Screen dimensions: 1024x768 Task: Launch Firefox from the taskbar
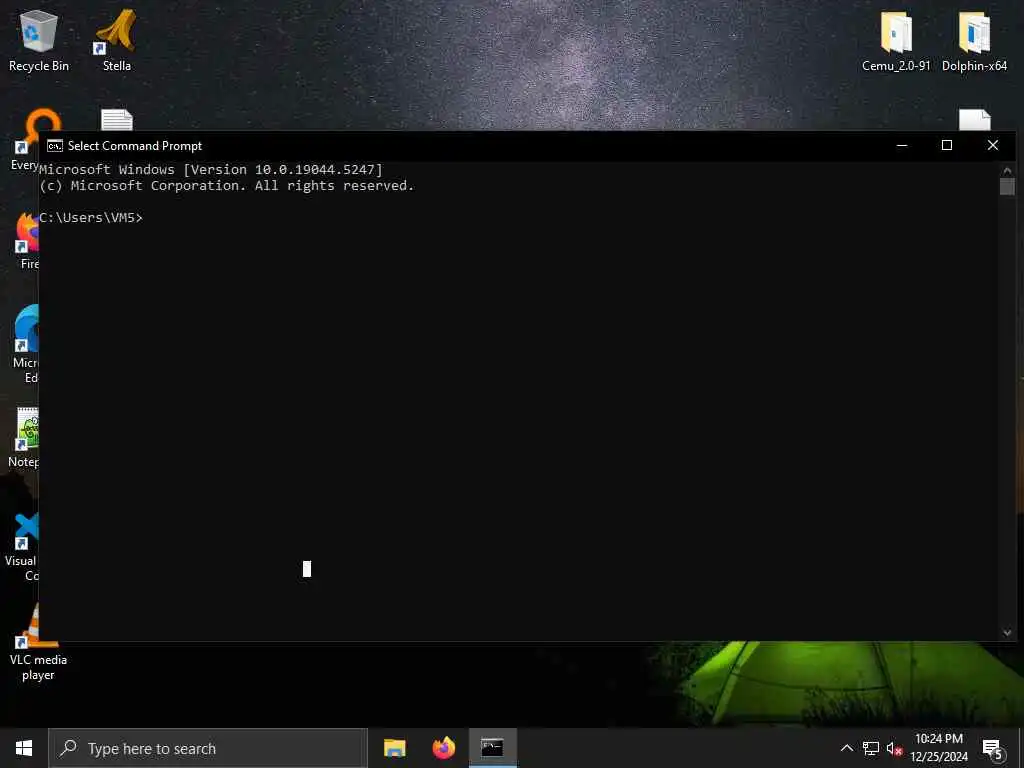point(443,748)
